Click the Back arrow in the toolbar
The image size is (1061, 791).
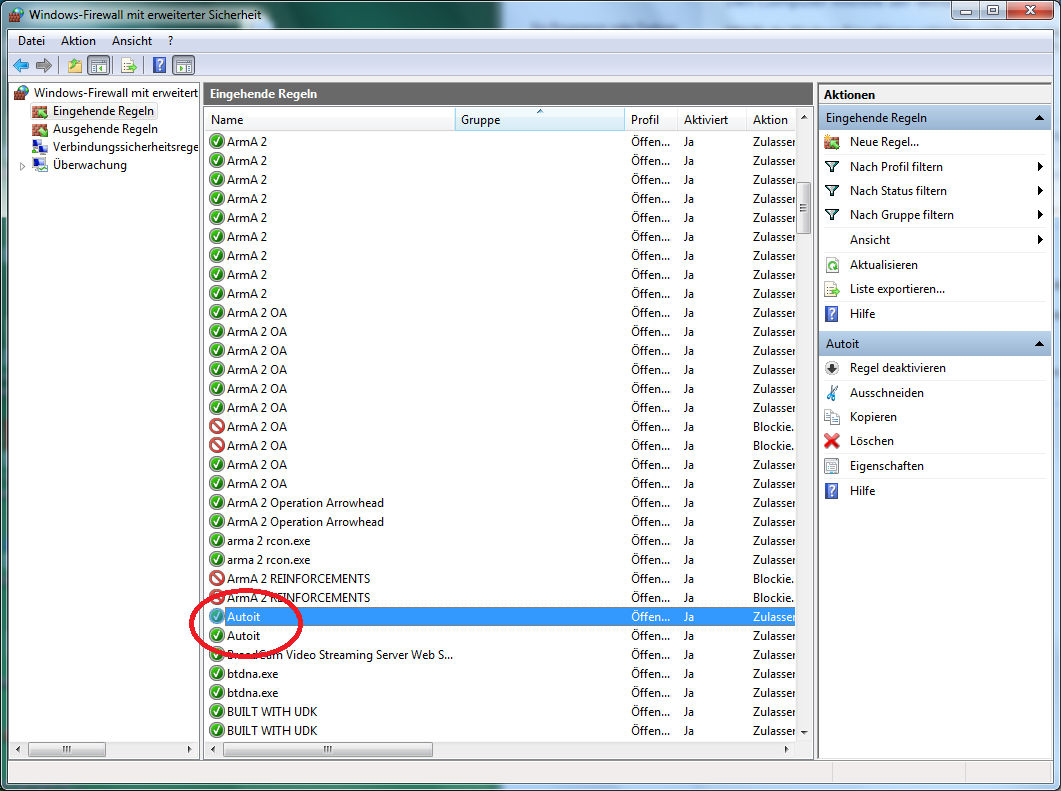(21, 66)
